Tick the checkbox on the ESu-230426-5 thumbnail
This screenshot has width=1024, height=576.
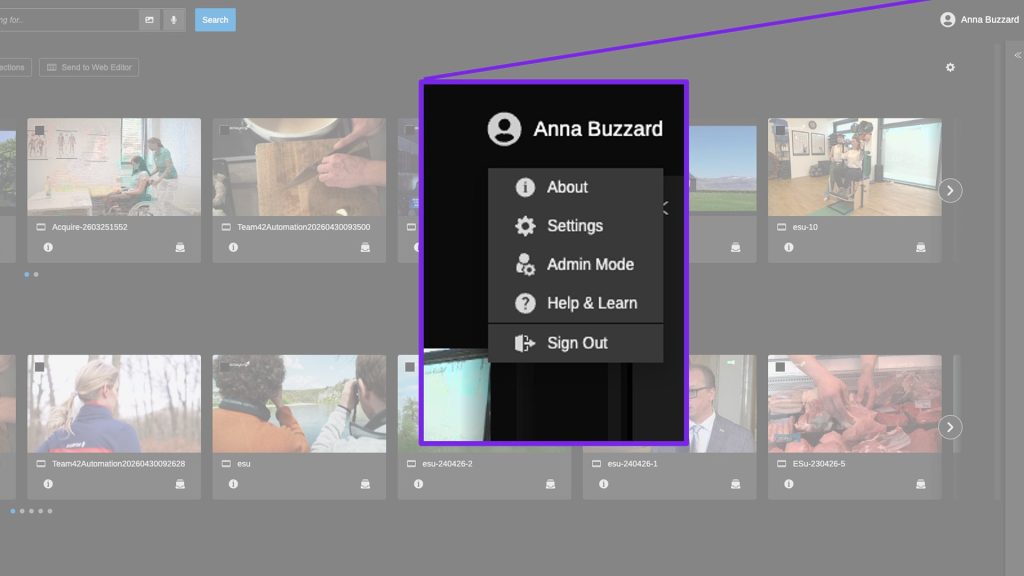click(780, 367)
